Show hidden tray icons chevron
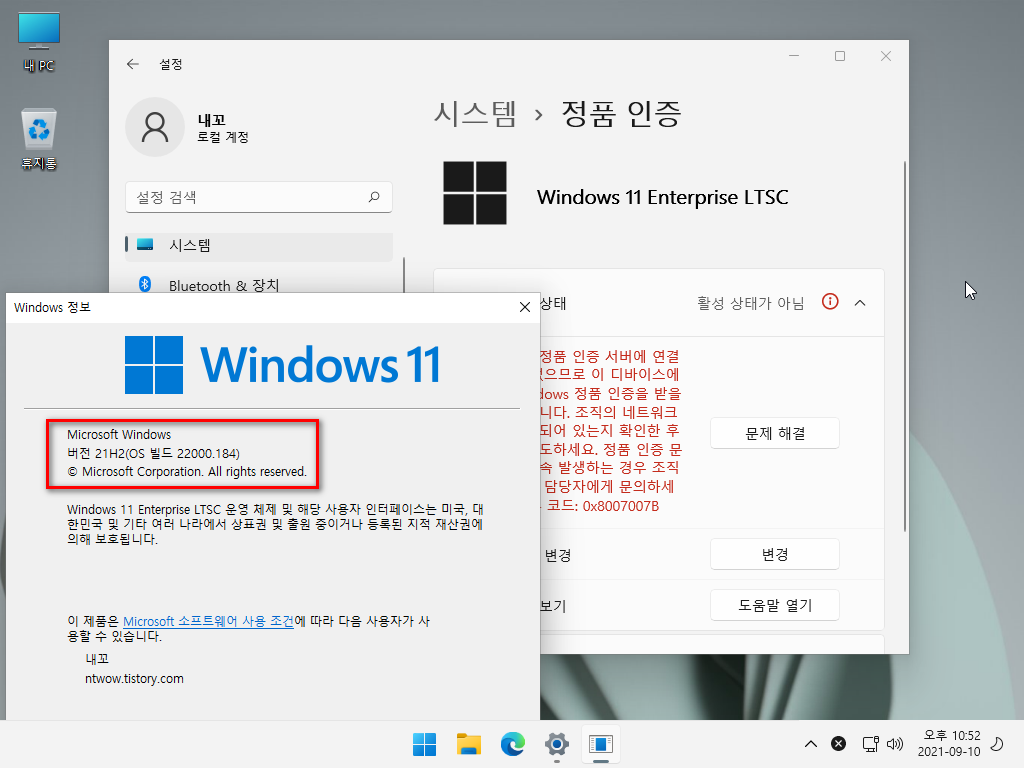This screenshot has height=768, width=1024. click(x=810, y=744)
